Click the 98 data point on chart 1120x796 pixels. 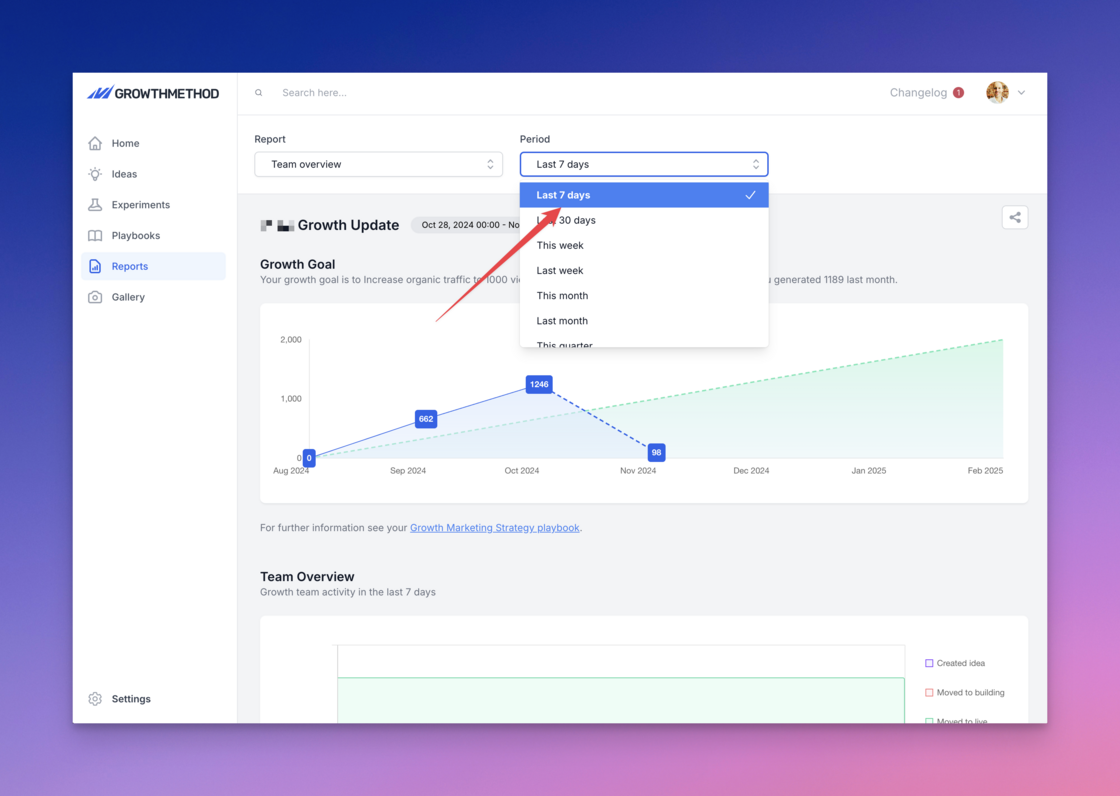tap(656, 452)
